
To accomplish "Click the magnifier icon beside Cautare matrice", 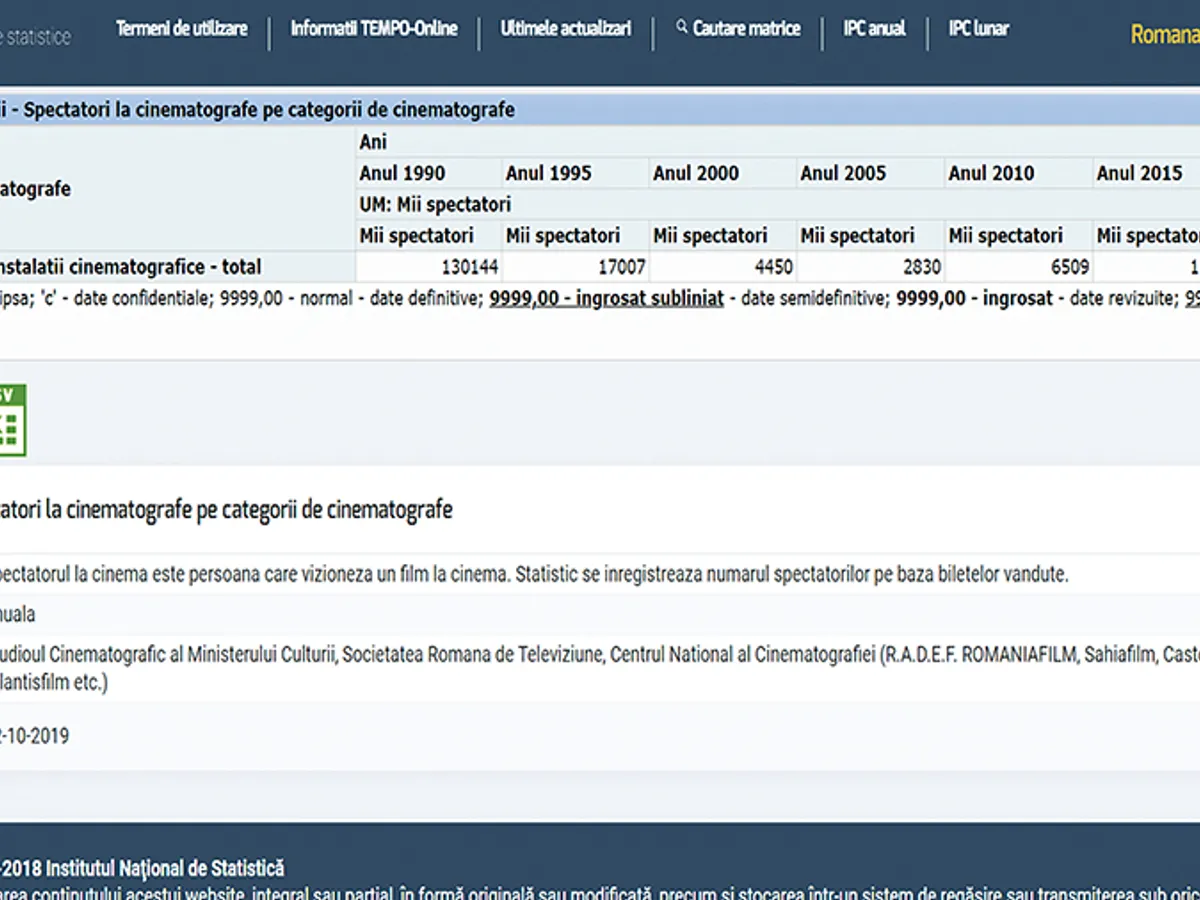I will coord(682,28).
